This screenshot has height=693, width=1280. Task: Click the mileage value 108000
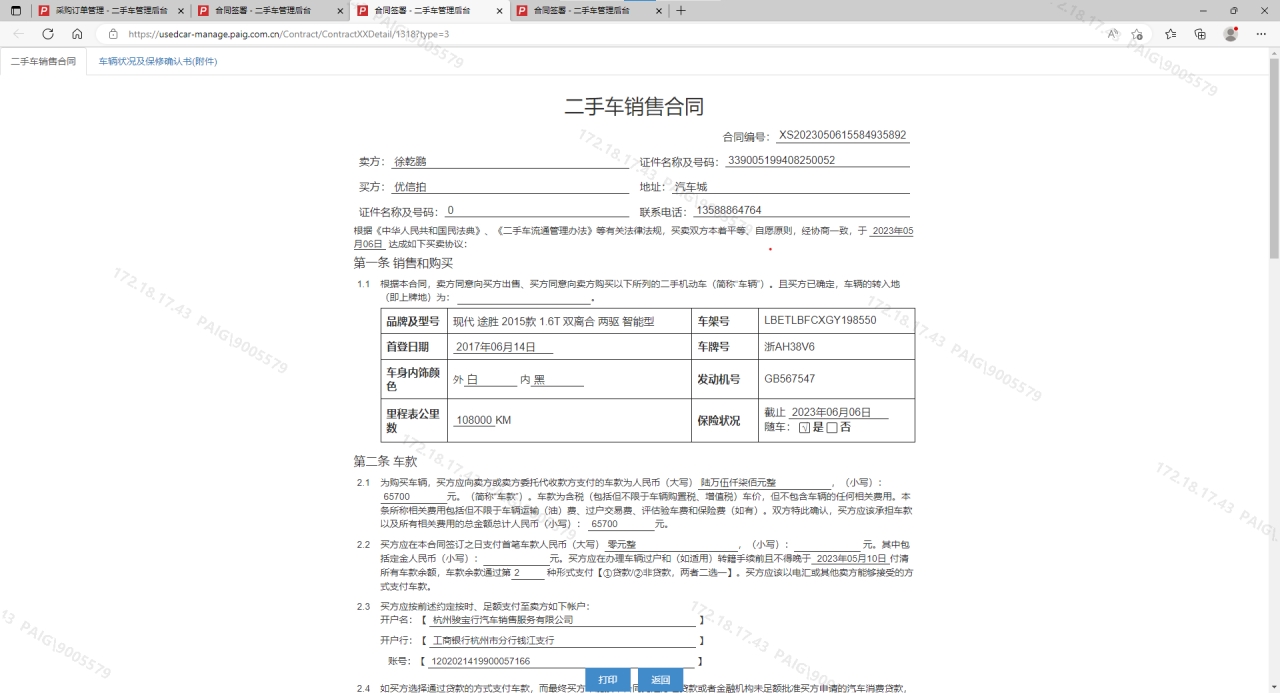474,420
